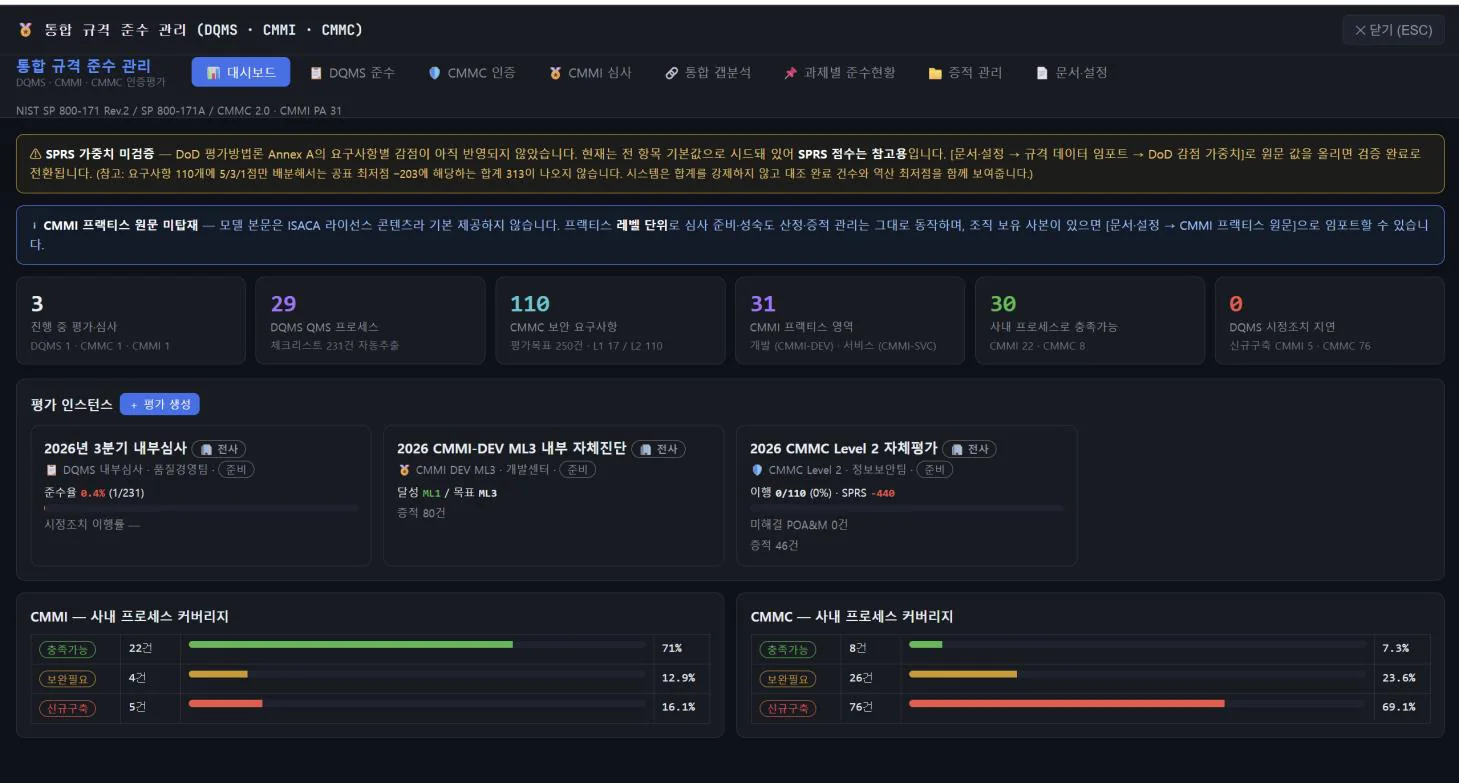1459x783 pixels.
Task: Open the 2026년 3분기 내부심사 card title
Action: (115, 448)
